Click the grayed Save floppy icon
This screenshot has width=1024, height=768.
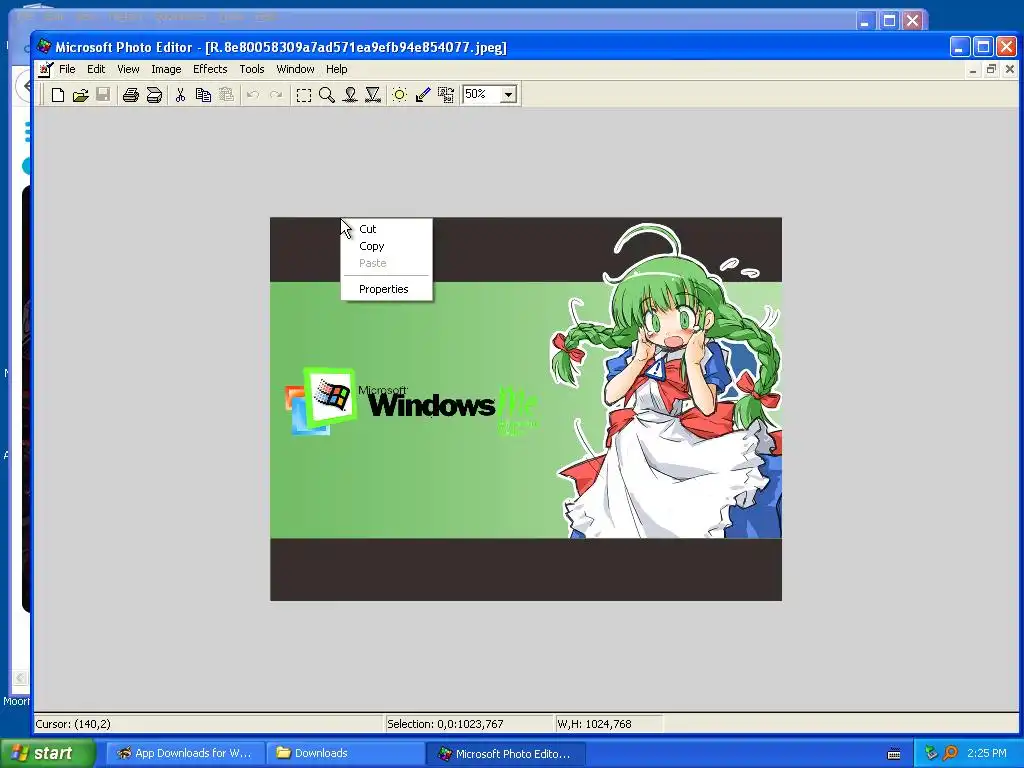coord(103,95)
